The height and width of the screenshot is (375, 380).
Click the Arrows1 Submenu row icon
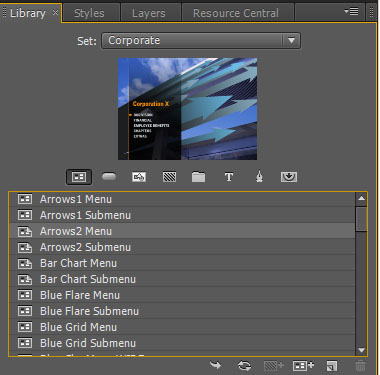pos(25,215)
